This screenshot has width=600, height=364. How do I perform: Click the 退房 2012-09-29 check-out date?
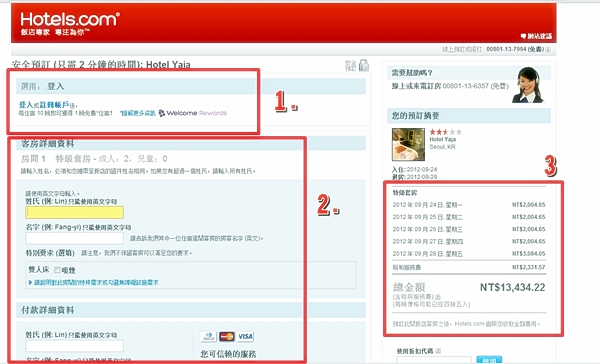click(414, 177)
